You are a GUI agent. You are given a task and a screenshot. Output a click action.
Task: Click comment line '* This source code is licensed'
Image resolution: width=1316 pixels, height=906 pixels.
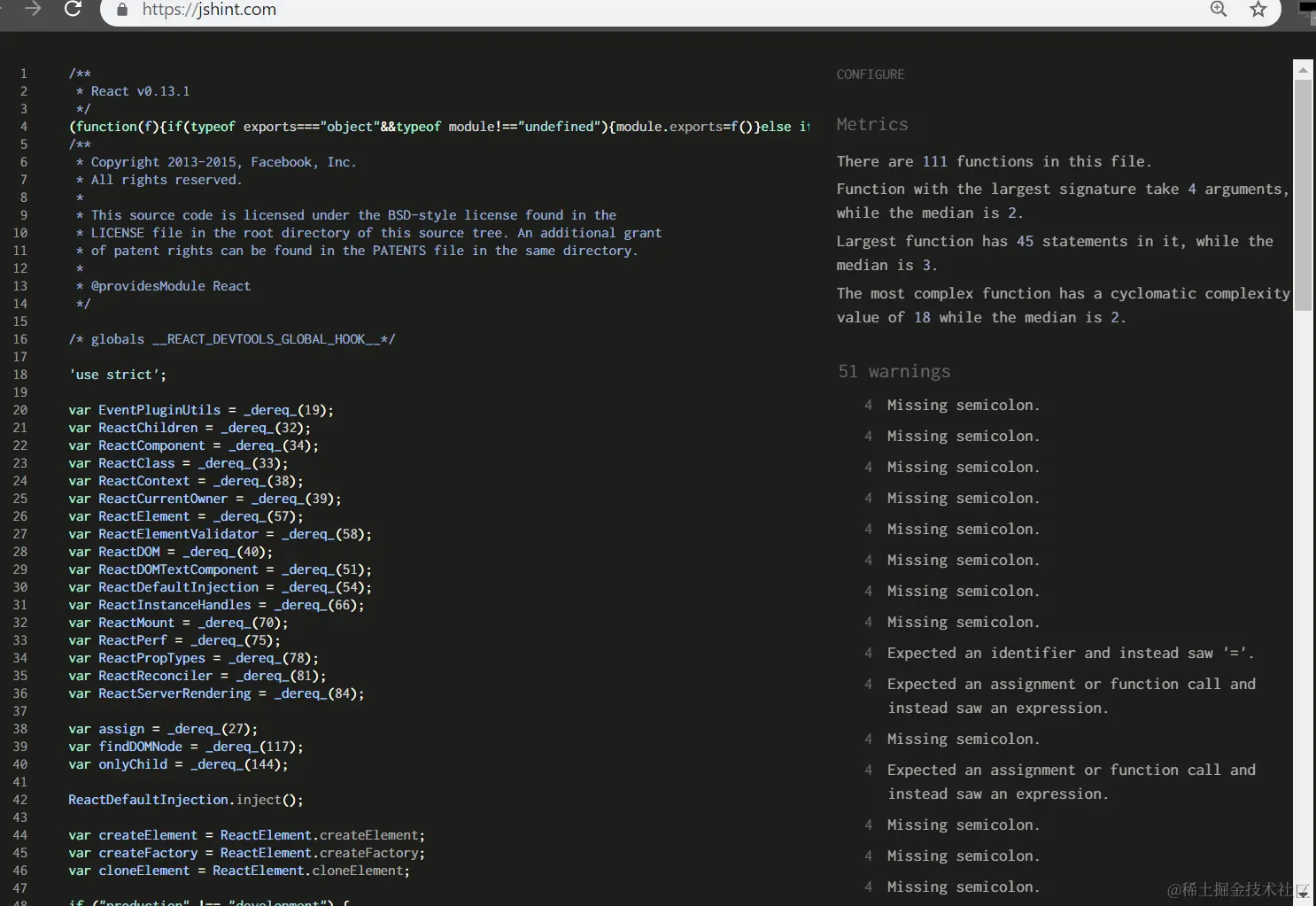345,215
